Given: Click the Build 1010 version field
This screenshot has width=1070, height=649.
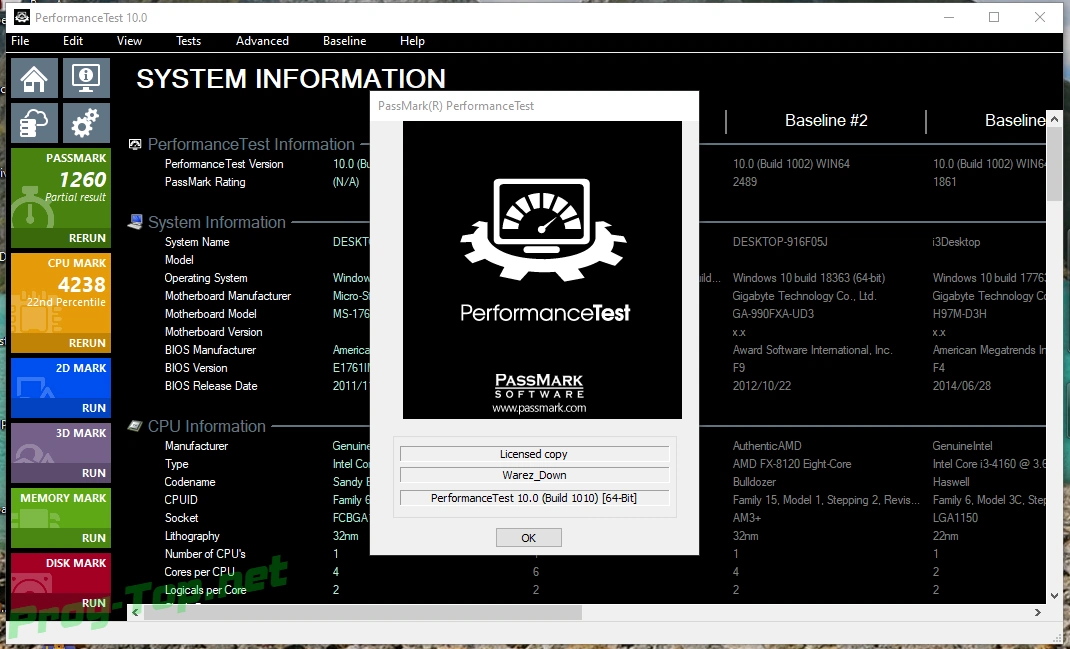Looking at the screenshot, I should (x=534, y=498).
